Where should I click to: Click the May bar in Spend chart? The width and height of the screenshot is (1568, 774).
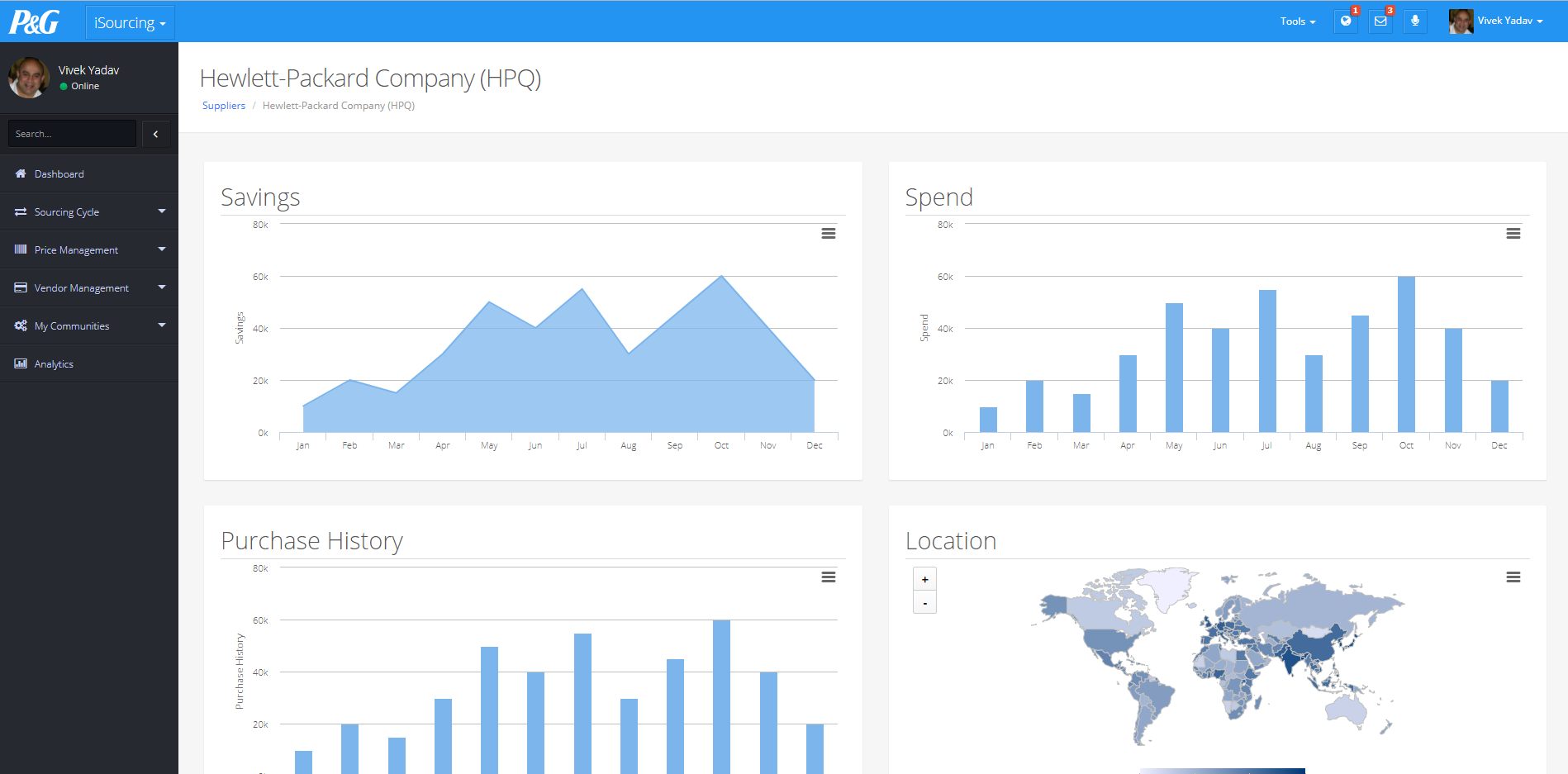point(1174,368)
